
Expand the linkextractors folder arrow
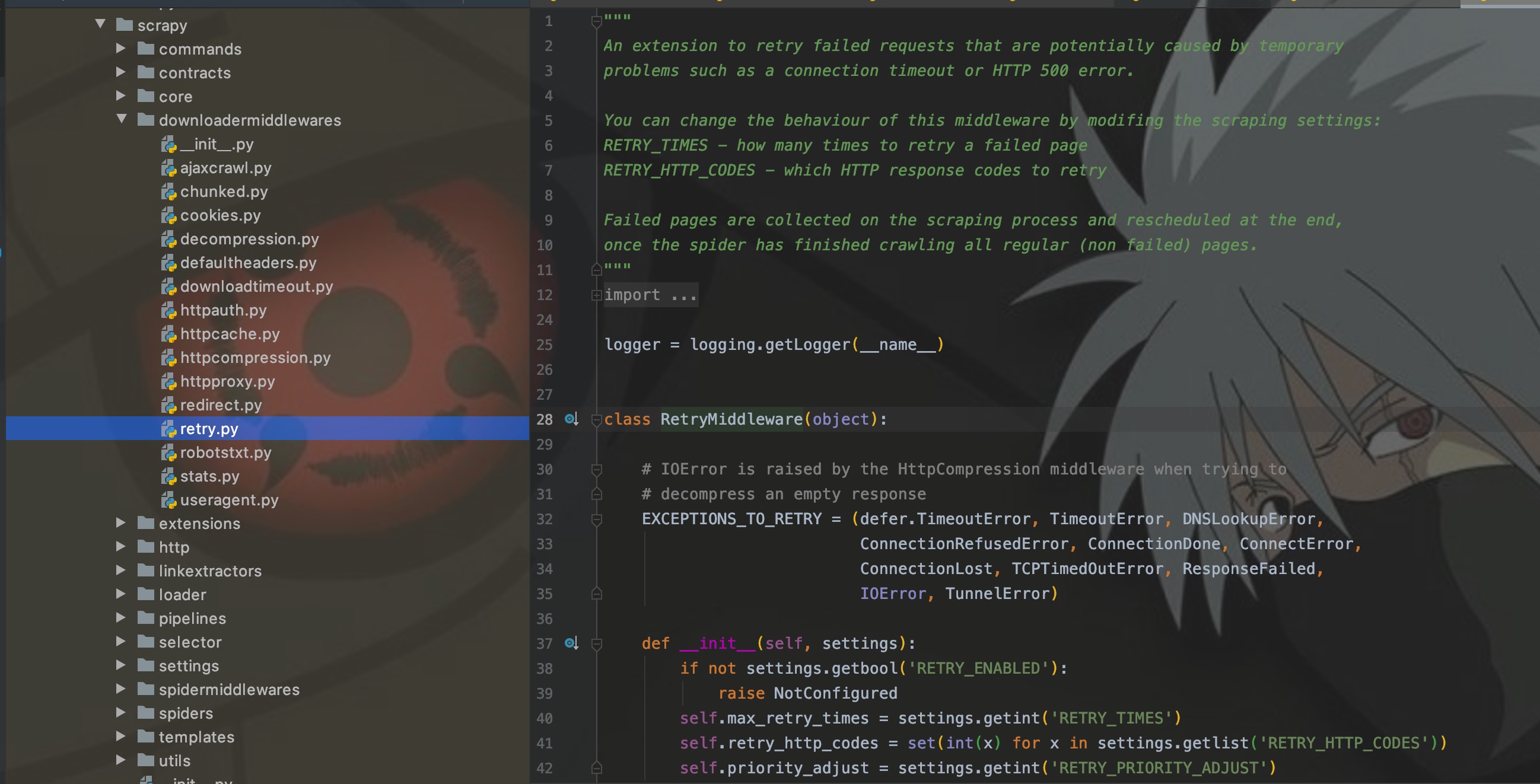tap(121, 570)
